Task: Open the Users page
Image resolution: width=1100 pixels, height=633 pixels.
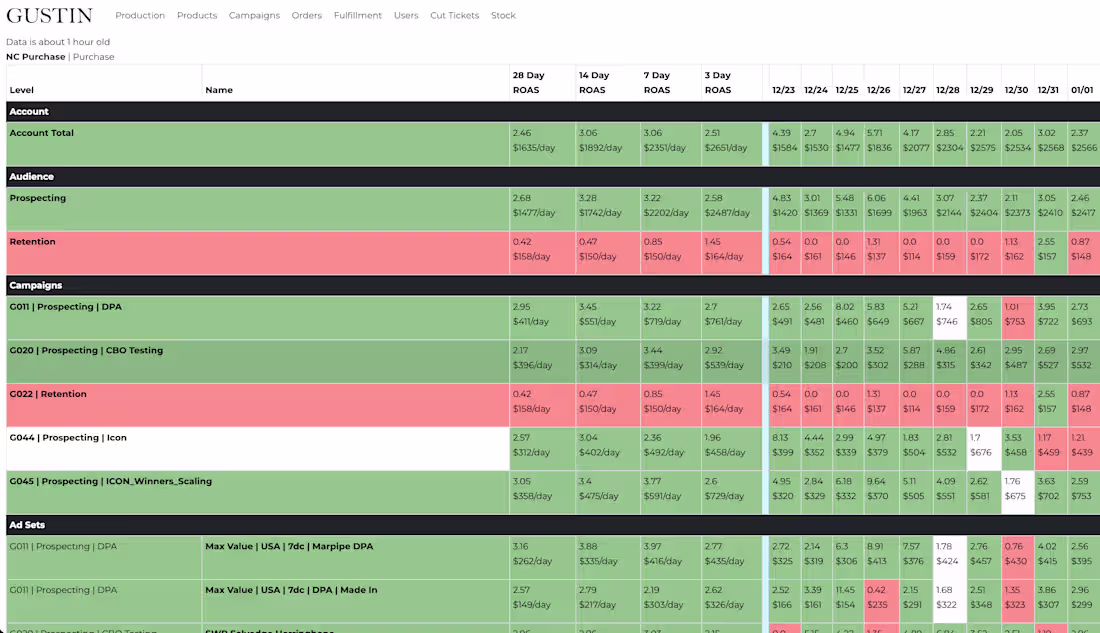Action: (x=405, y=15)
